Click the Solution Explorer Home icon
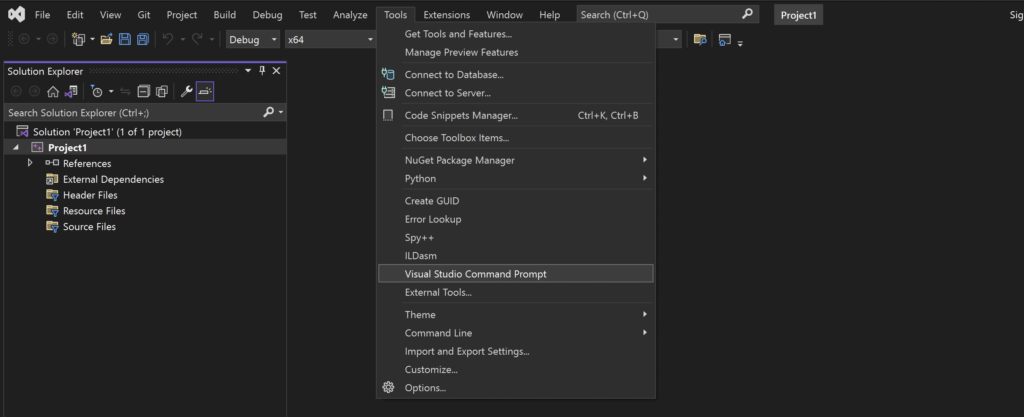The height and width of the screenshot is (417, 1024). (x=53, y=92)
